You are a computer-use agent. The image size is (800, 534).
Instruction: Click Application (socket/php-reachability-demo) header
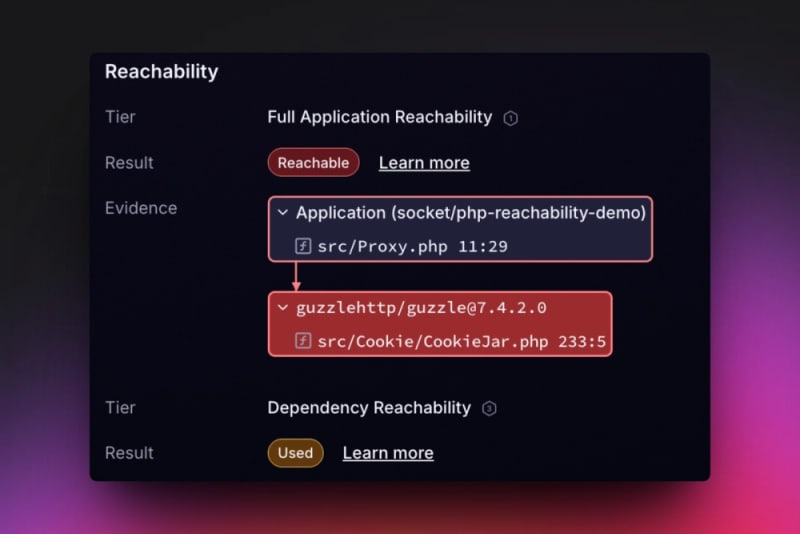tap(470, 213)
